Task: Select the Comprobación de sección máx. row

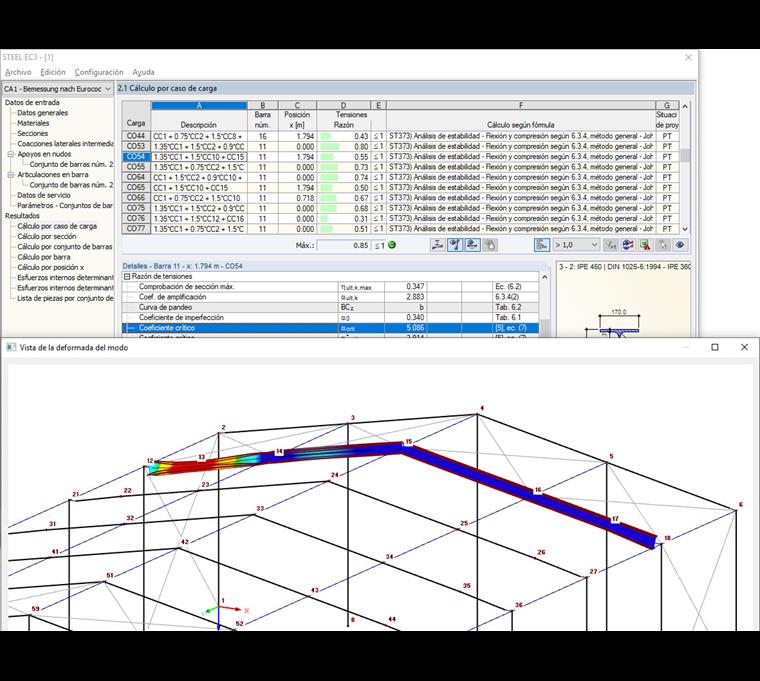Action: [330, 286]
